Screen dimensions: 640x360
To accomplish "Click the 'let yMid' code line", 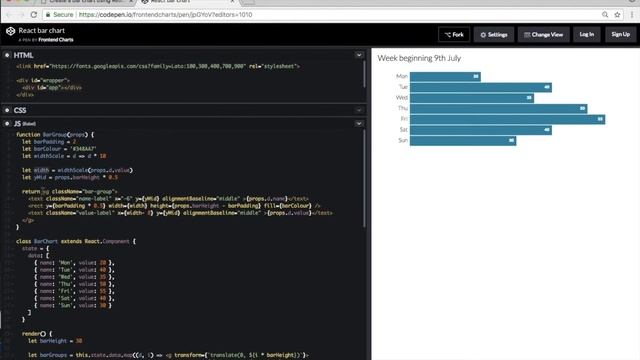I will (70, 177).
